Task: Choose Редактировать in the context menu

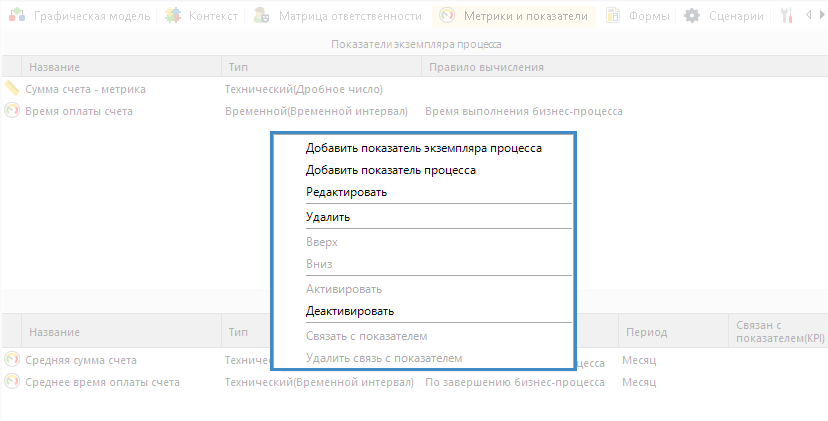Action: pos(346,192)
